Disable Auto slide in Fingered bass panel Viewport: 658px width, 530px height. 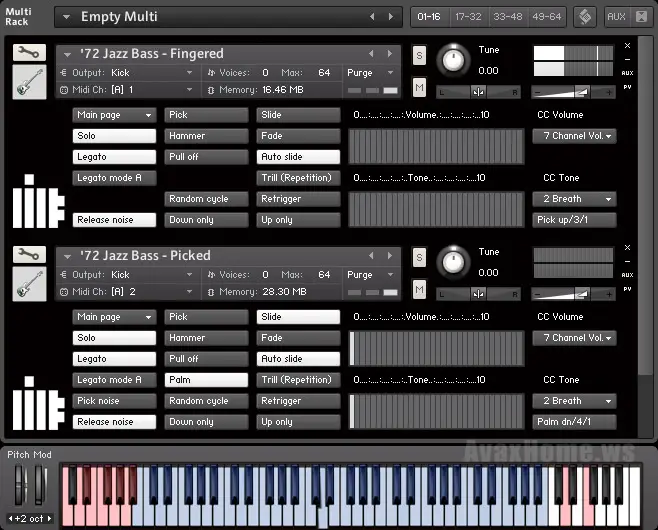tap(298, 157)
